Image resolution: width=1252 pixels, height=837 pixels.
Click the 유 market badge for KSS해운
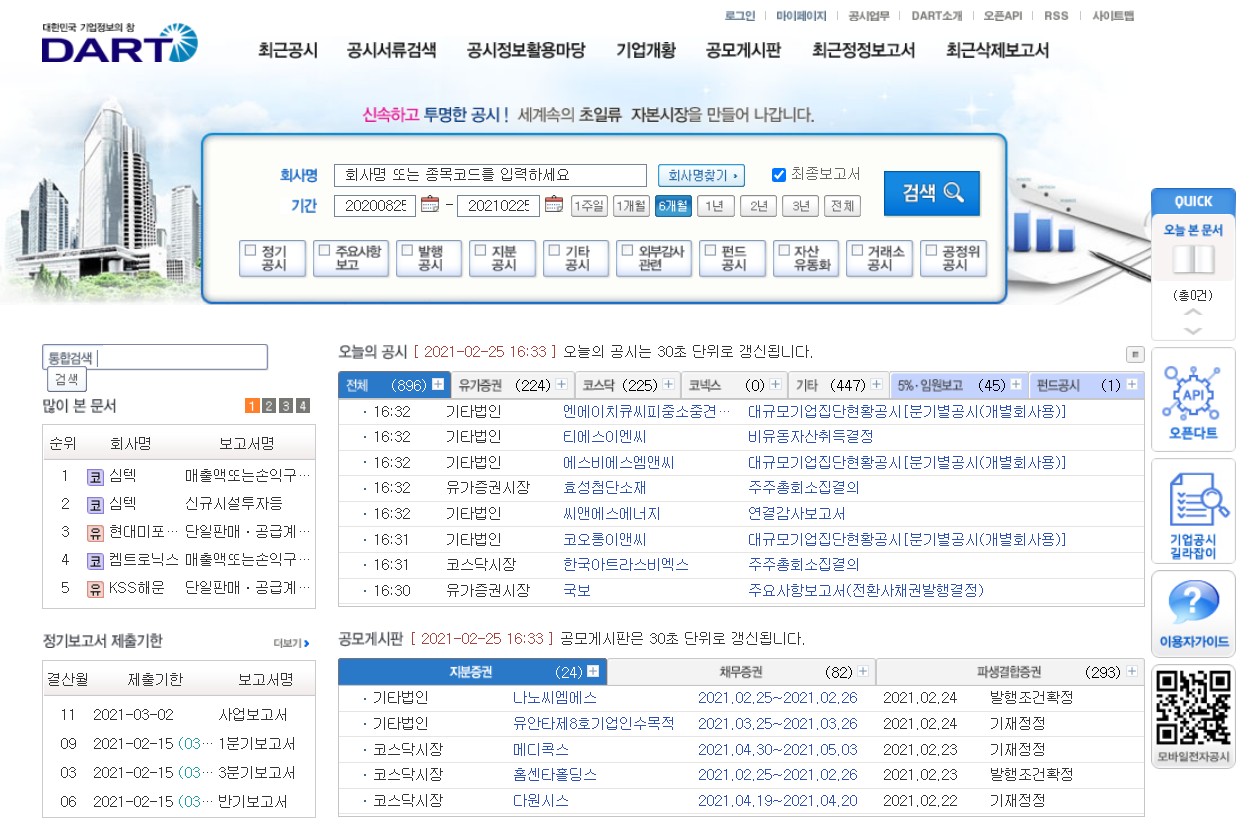95,588
